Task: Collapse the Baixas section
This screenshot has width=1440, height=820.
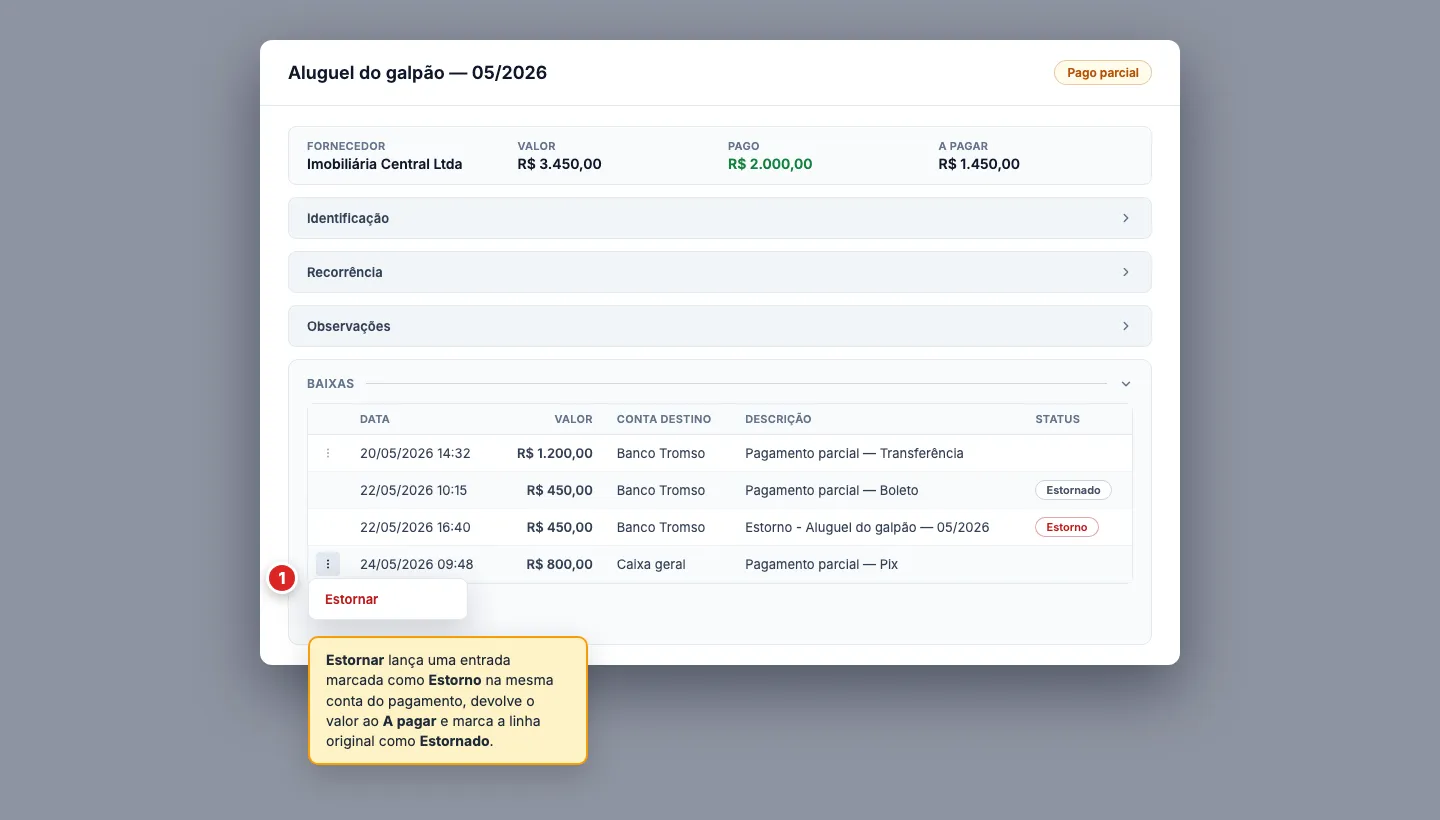Action: pos(1125,384)
